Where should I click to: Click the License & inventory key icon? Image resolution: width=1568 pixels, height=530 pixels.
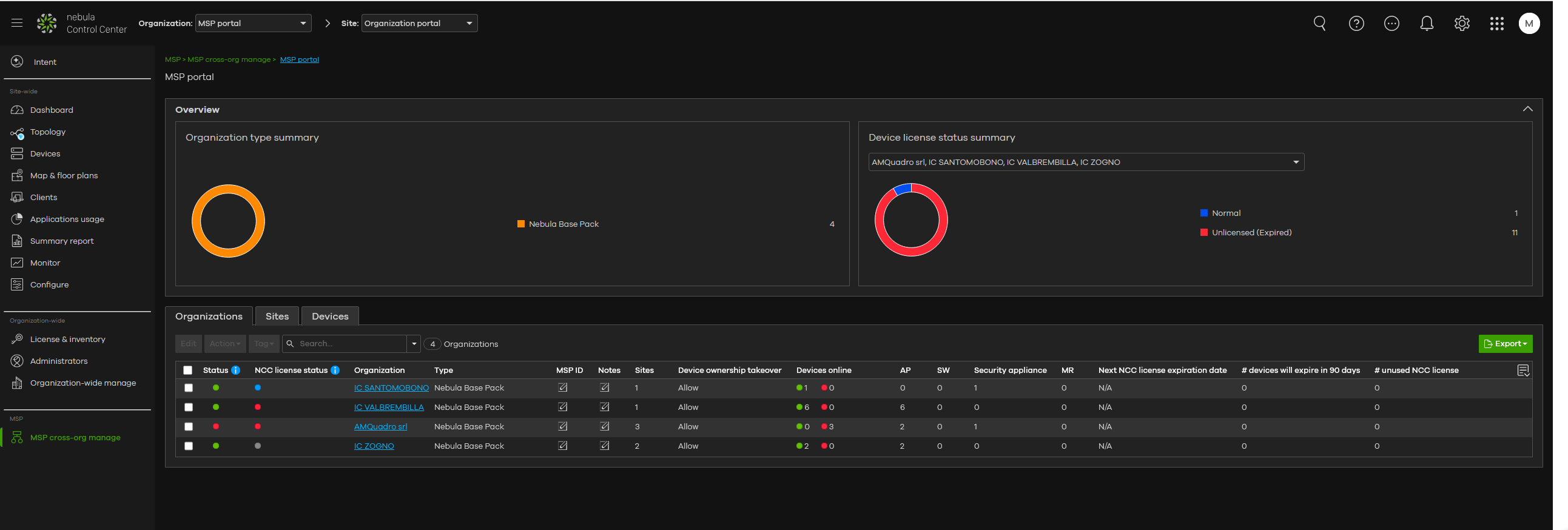coord(17,339)
